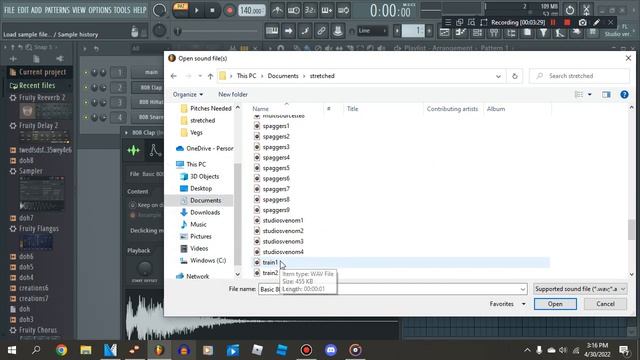Toggle the preview pane icon in the dialog

(606, 95)
